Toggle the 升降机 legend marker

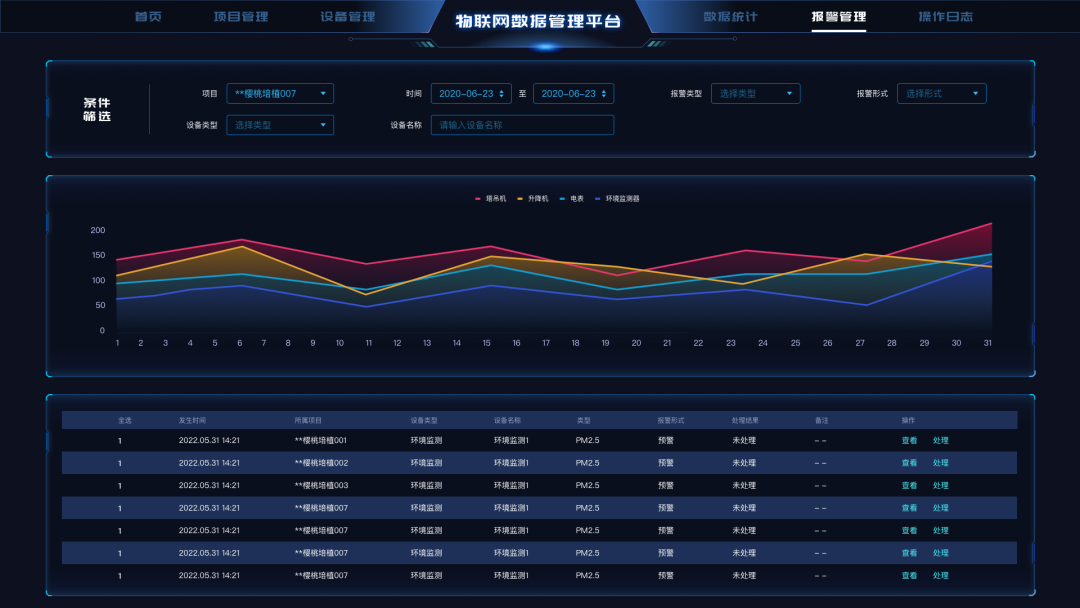pyautogui.click(x=520, y=199)
